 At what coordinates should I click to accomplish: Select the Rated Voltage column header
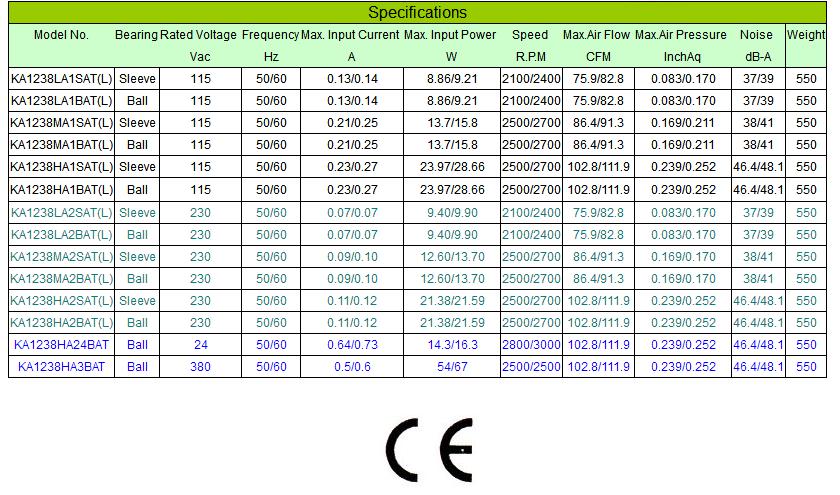pyautogui.click(x=200, y=34)
